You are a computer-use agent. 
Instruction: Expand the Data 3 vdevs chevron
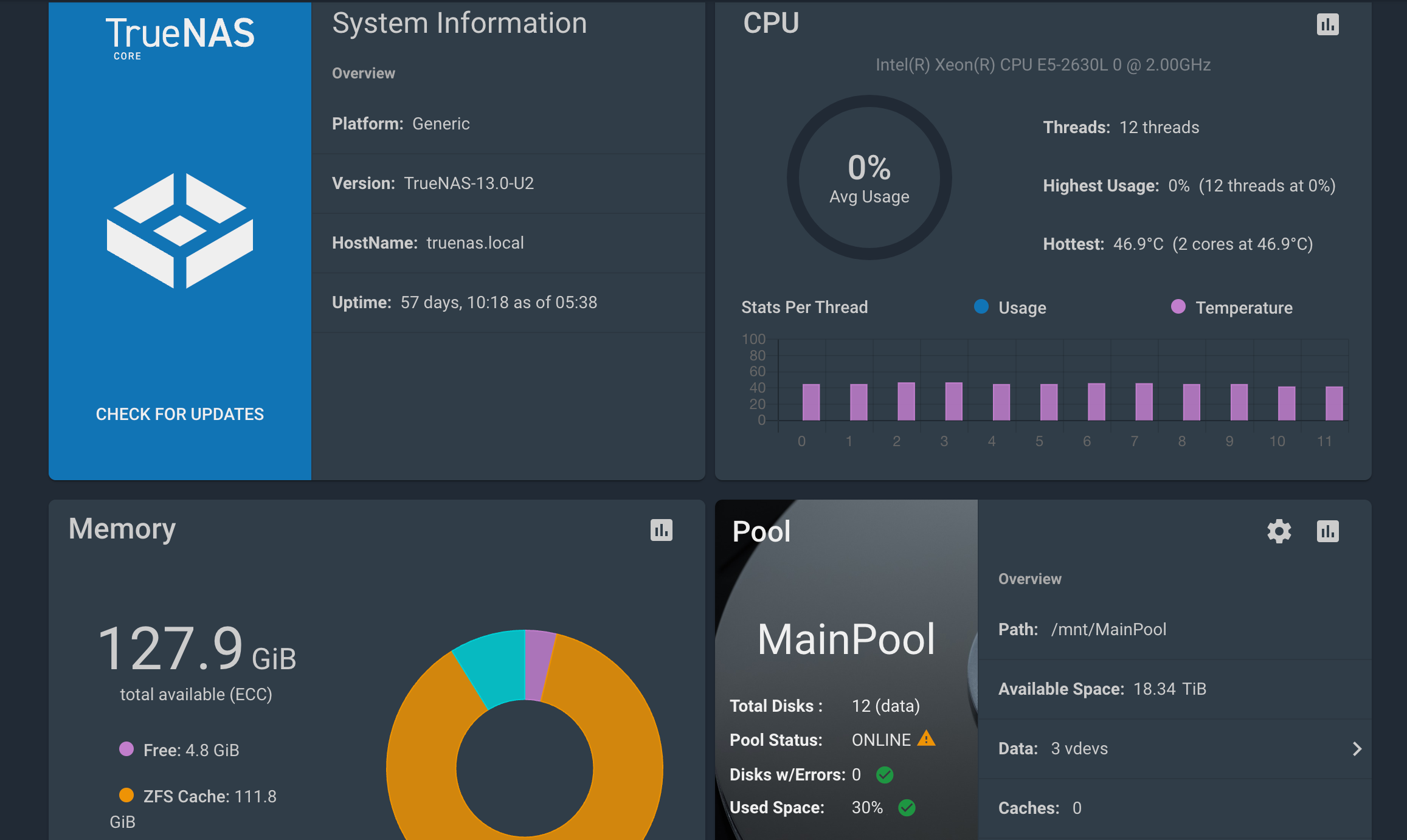click(x=1357, y=749)
